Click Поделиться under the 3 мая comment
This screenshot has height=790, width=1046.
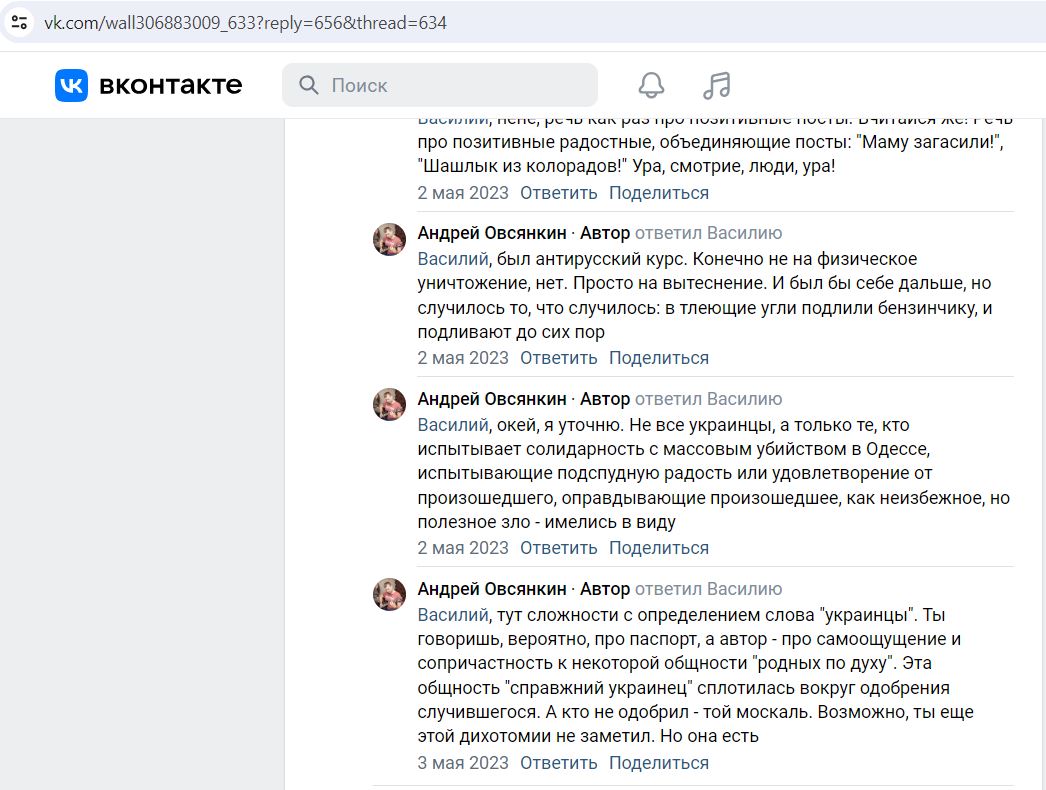[x=658, y=763]
